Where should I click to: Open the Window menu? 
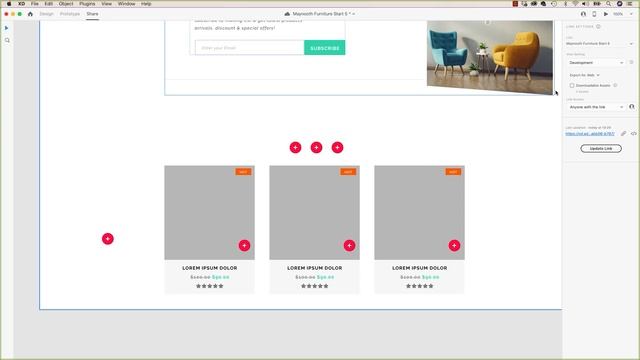127,4
